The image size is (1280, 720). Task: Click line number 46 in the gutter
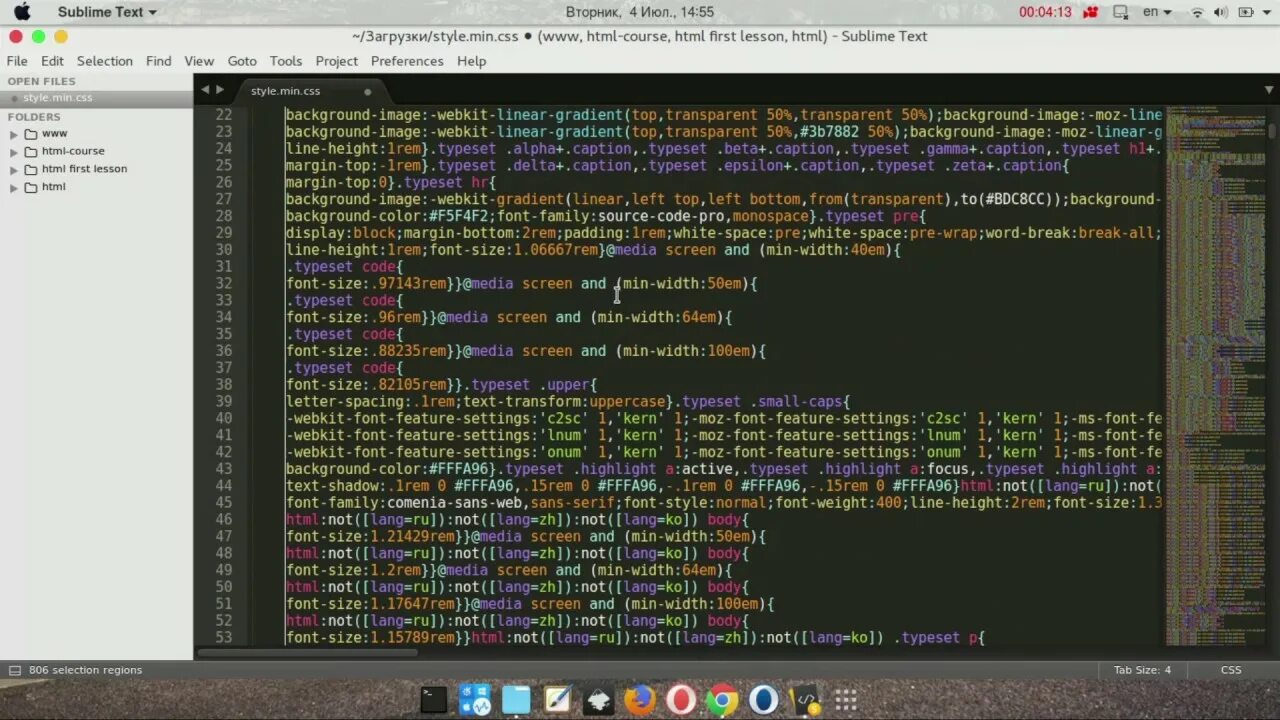coord(223,520)
